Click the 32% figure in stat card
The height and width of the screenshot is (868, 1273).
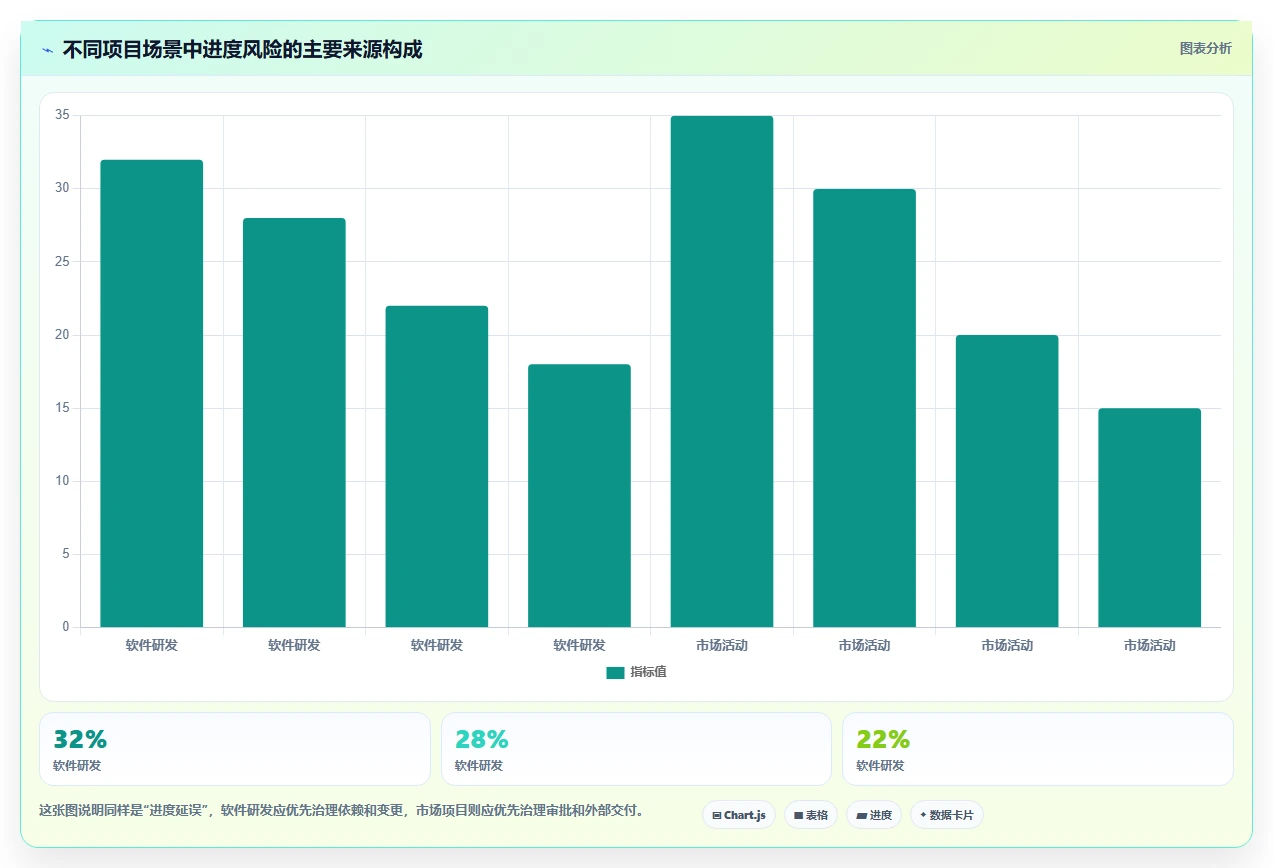pos(80,740)
